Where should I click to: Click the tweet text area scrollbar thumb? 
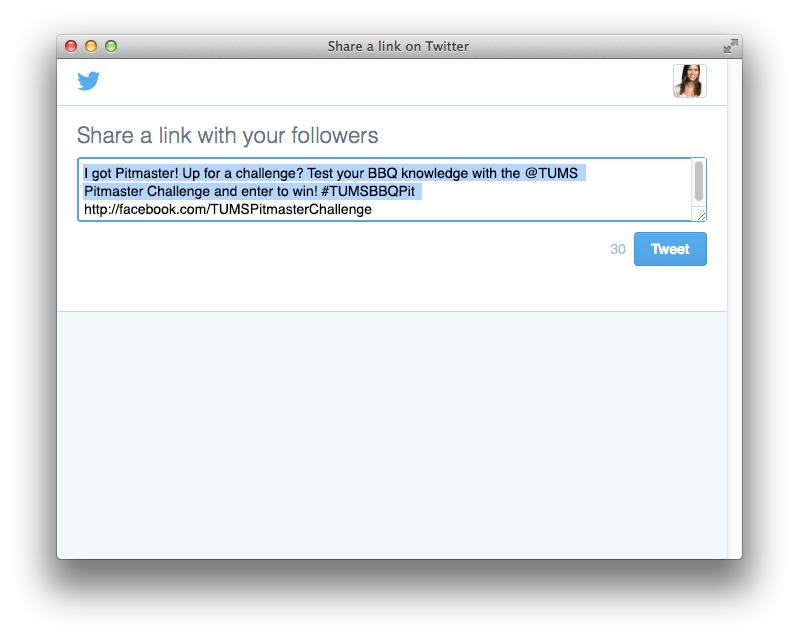[699, 181]
